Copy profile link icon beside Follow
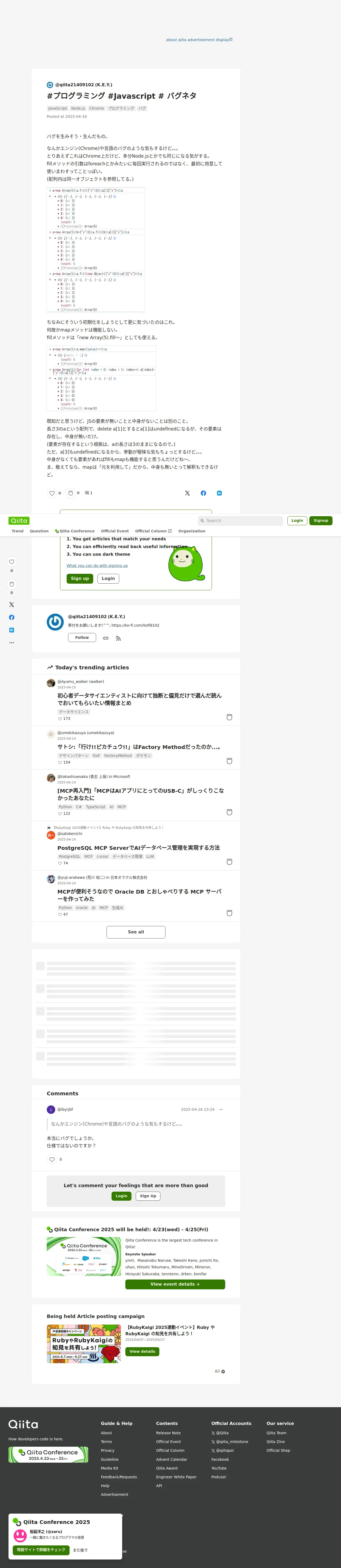 [106, 638]
